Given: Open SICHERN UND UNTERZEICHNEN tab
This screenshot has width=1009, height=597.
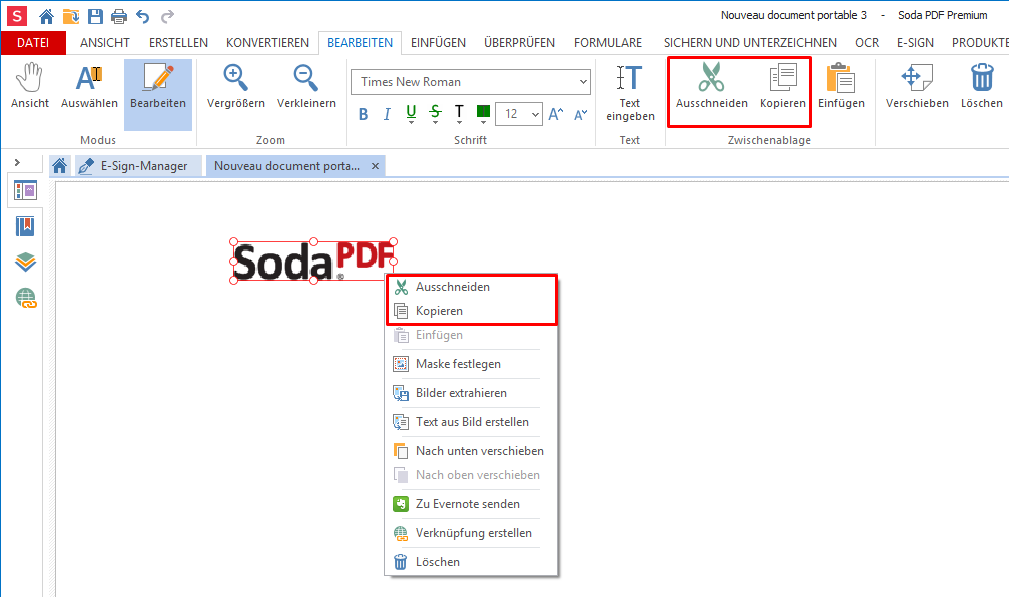Looking at the screenshot, I should point(750,43).
